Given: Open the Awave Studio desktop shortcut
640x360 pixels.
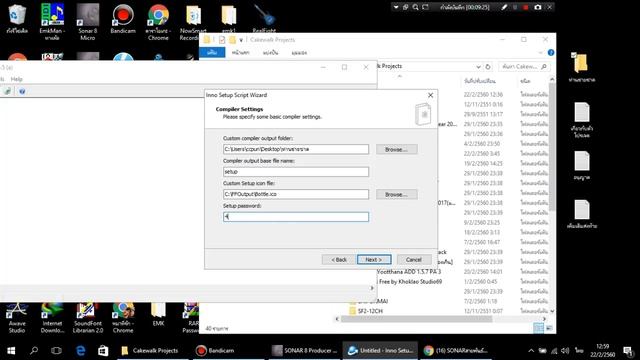Looking at the screenshot, I should tap(17, 318).
